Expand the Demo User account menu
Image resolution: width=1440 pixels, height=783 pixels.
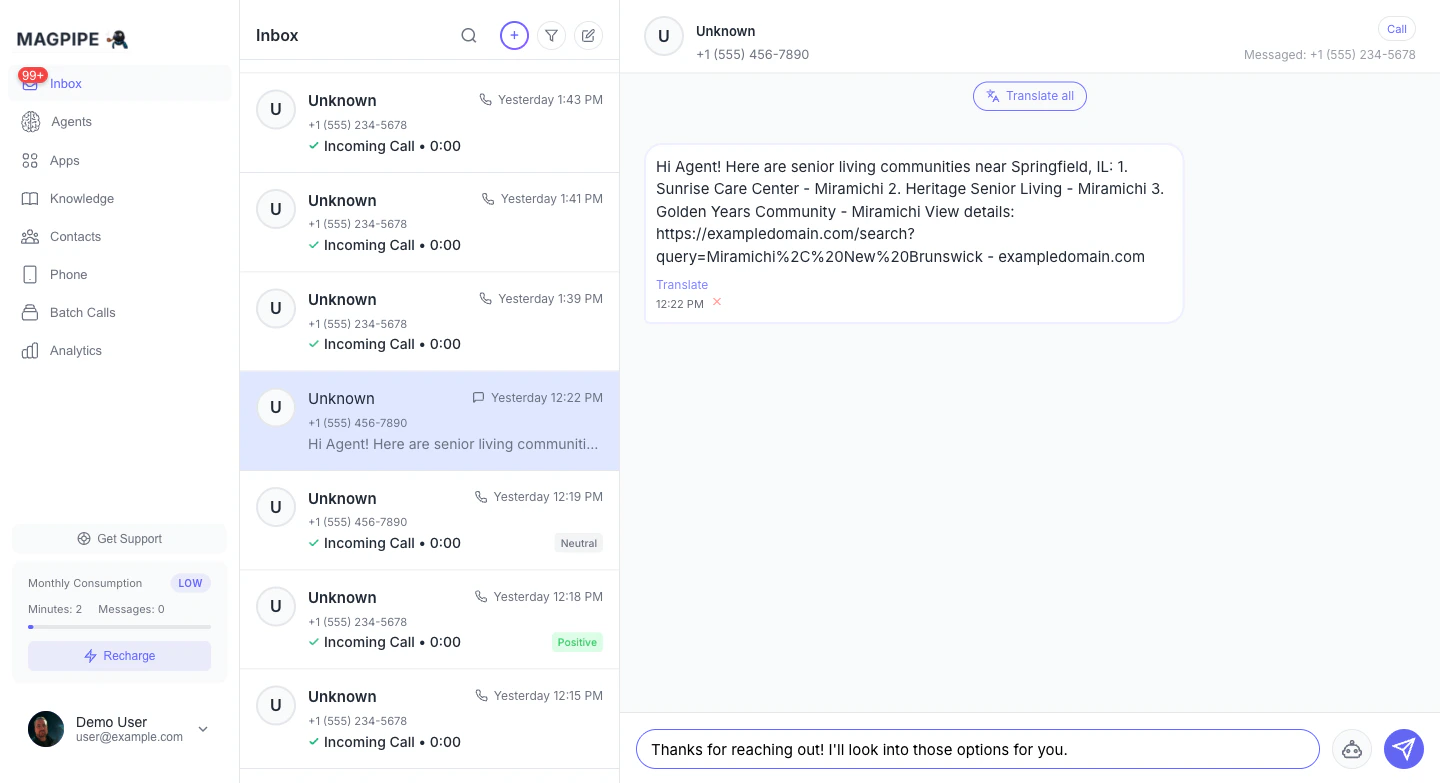tap(203, 729)
